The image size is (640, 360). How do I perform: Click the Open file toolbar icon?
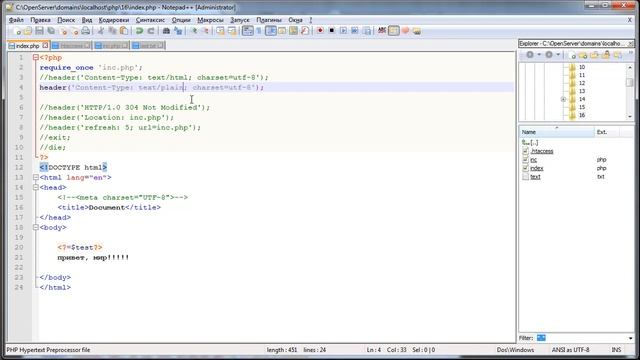coord(28,31)
